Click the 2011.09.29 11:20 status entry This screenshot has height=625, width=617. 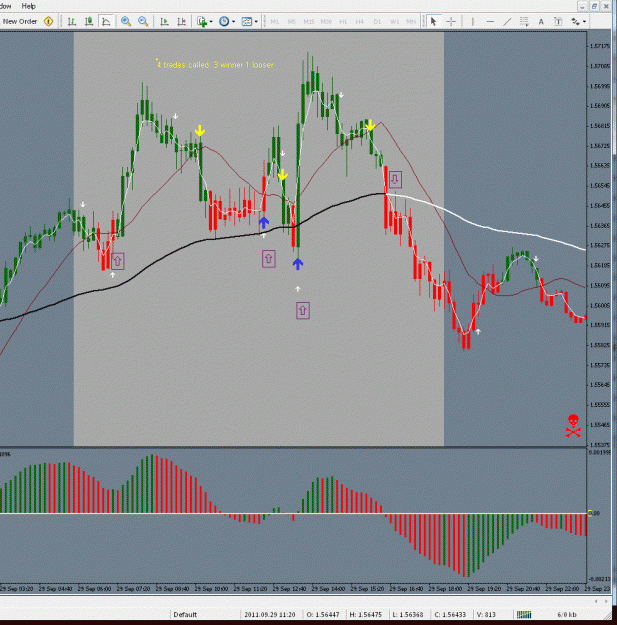[x=270, y=614]
